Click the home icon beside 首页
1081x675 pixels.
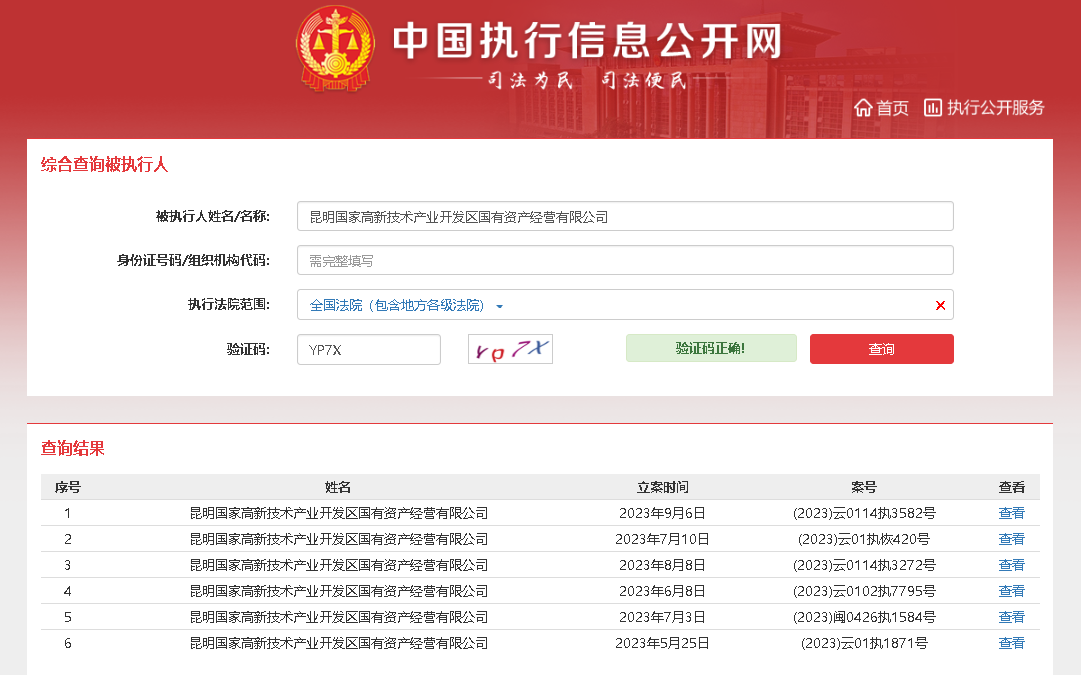[x=863, y=108]
